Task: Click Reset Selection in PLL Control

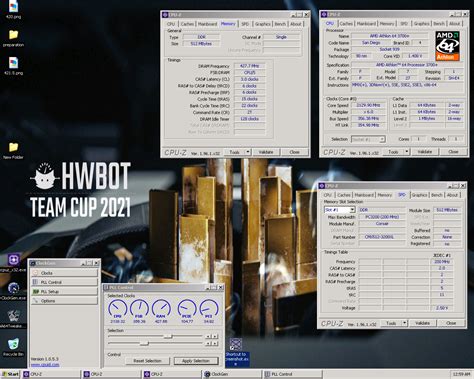Action: 147,361
